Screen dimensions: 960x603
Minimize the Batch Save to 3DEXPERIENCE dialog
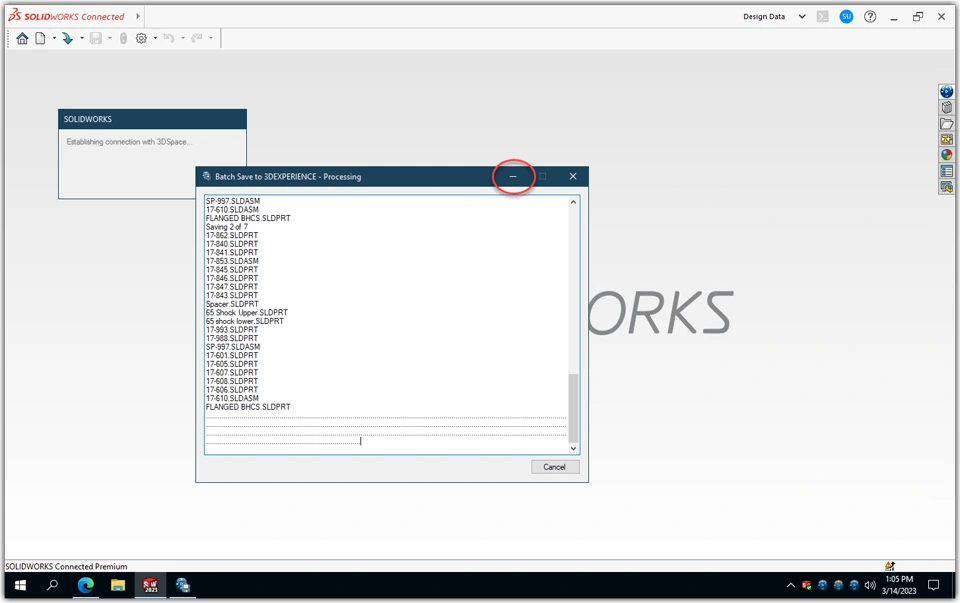513,176
